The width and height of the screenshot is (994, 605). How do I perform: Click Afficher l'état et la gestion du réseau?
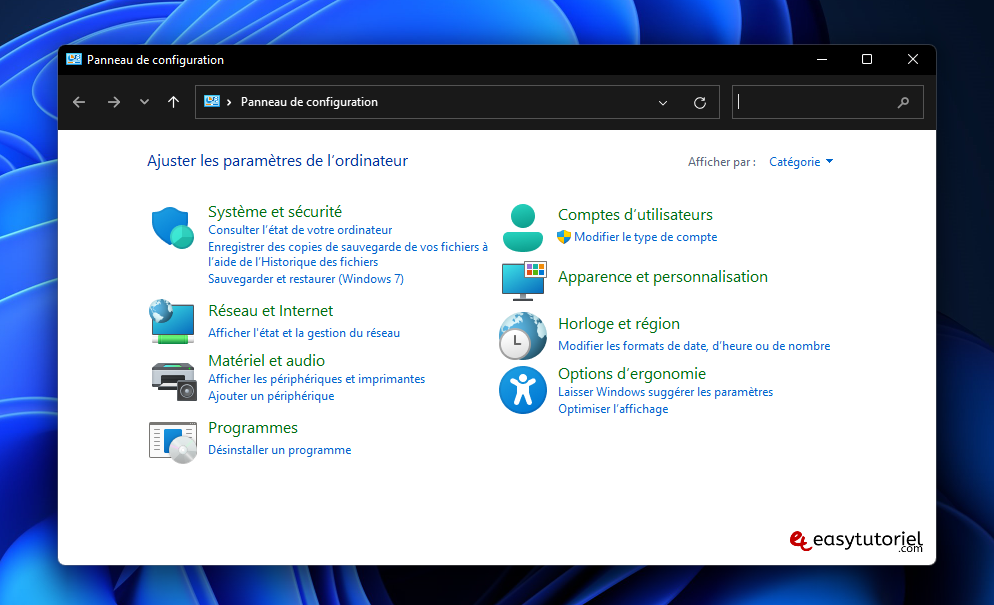click(x=304, y=332)
